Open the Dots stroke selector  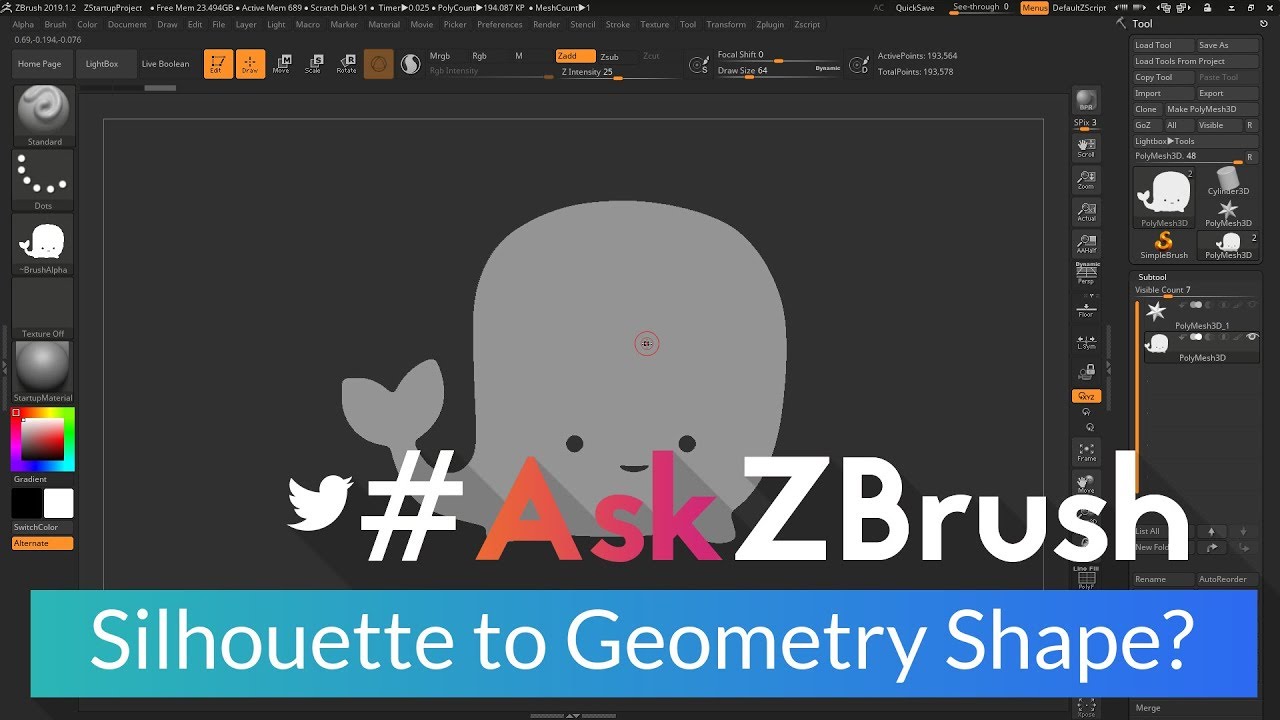pos(44,180)
